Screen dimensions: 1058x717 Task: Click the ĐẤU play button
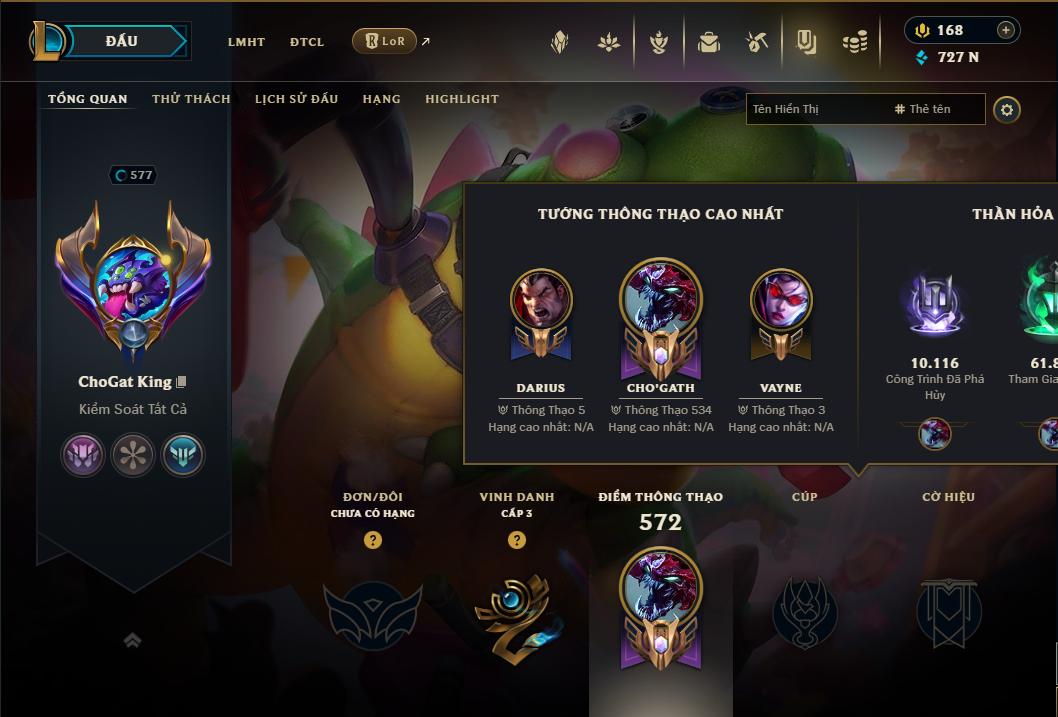(121, 41)
